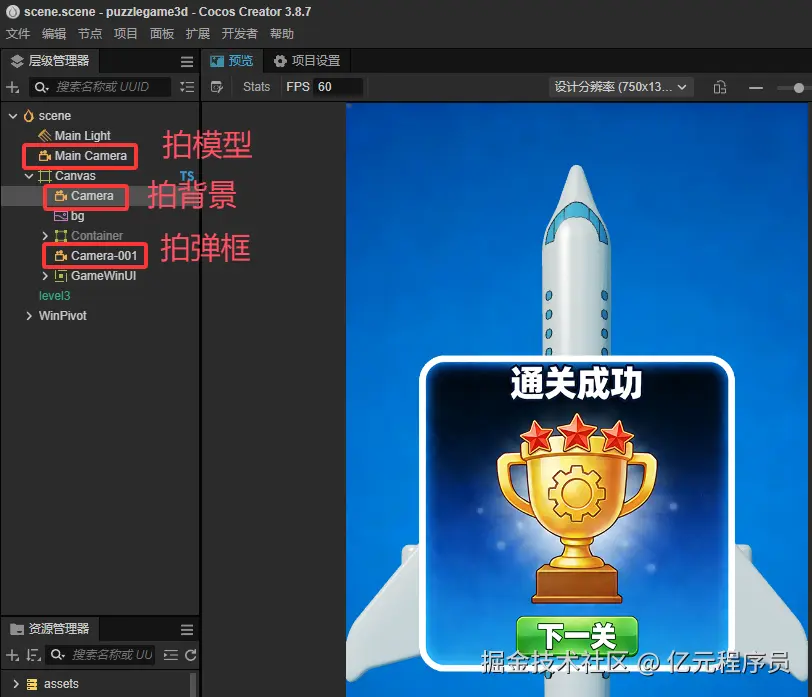Click the preview zoom slider handle

(799, 88)
